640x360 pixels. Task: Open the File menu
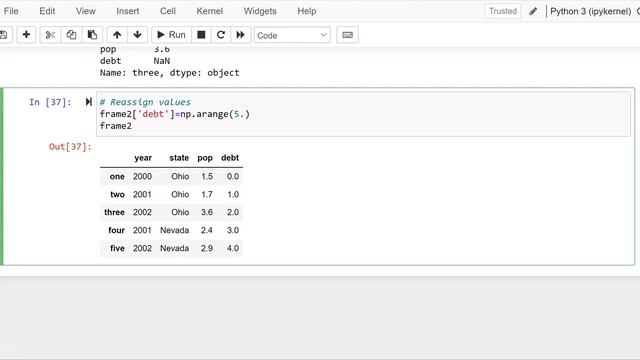pos(11,11)
